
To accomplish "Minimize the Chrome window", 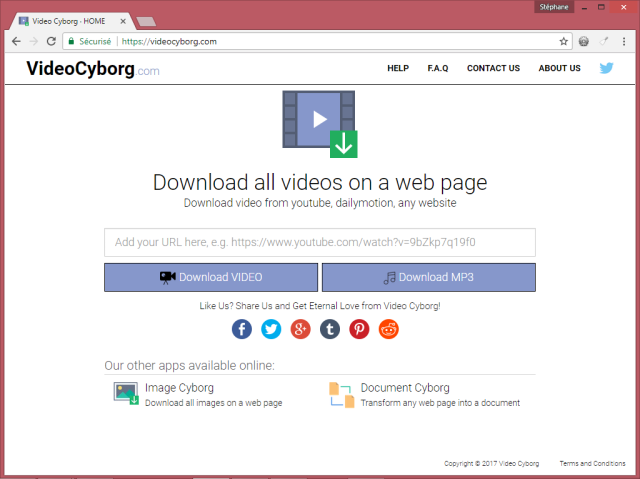I will point(584,7).
